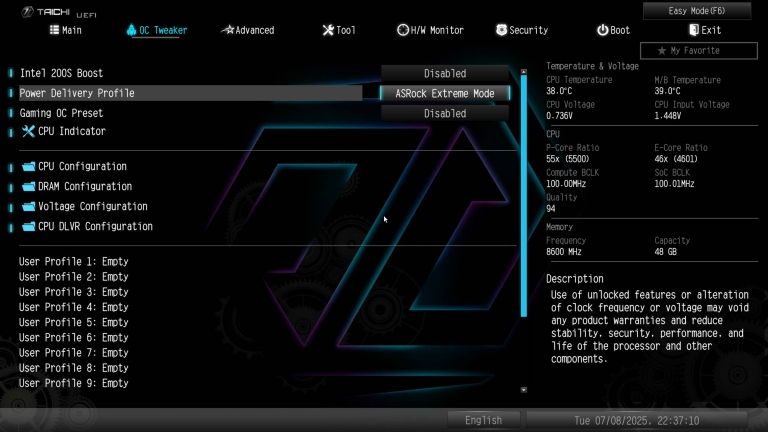Open Intel 200S Boost Disabled dropdown
This screenshot has width=768, height=432.
(445, 73)
